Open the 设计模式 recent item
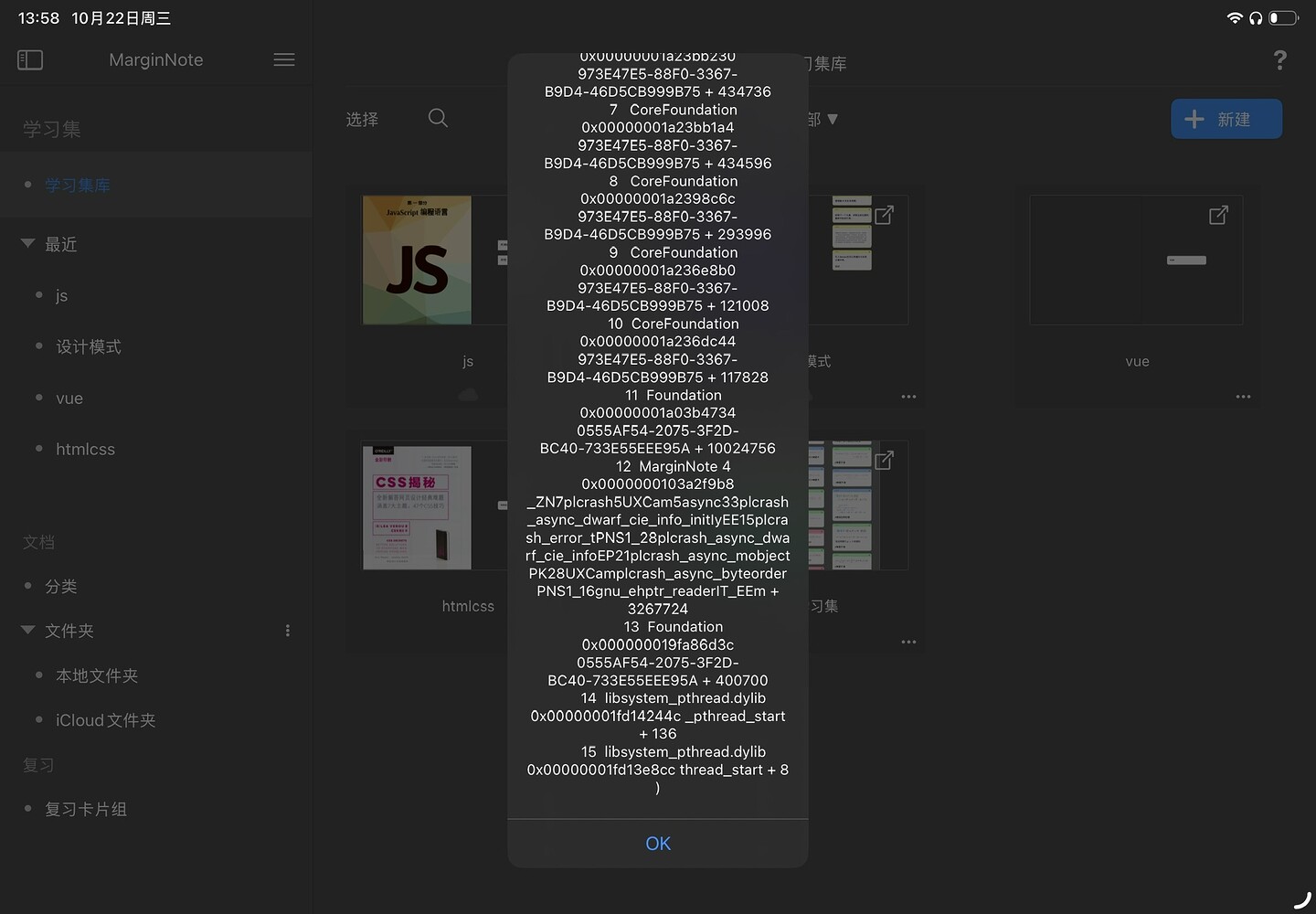The height and width of the screenshot is (914, 1316). tap(88, 346)
